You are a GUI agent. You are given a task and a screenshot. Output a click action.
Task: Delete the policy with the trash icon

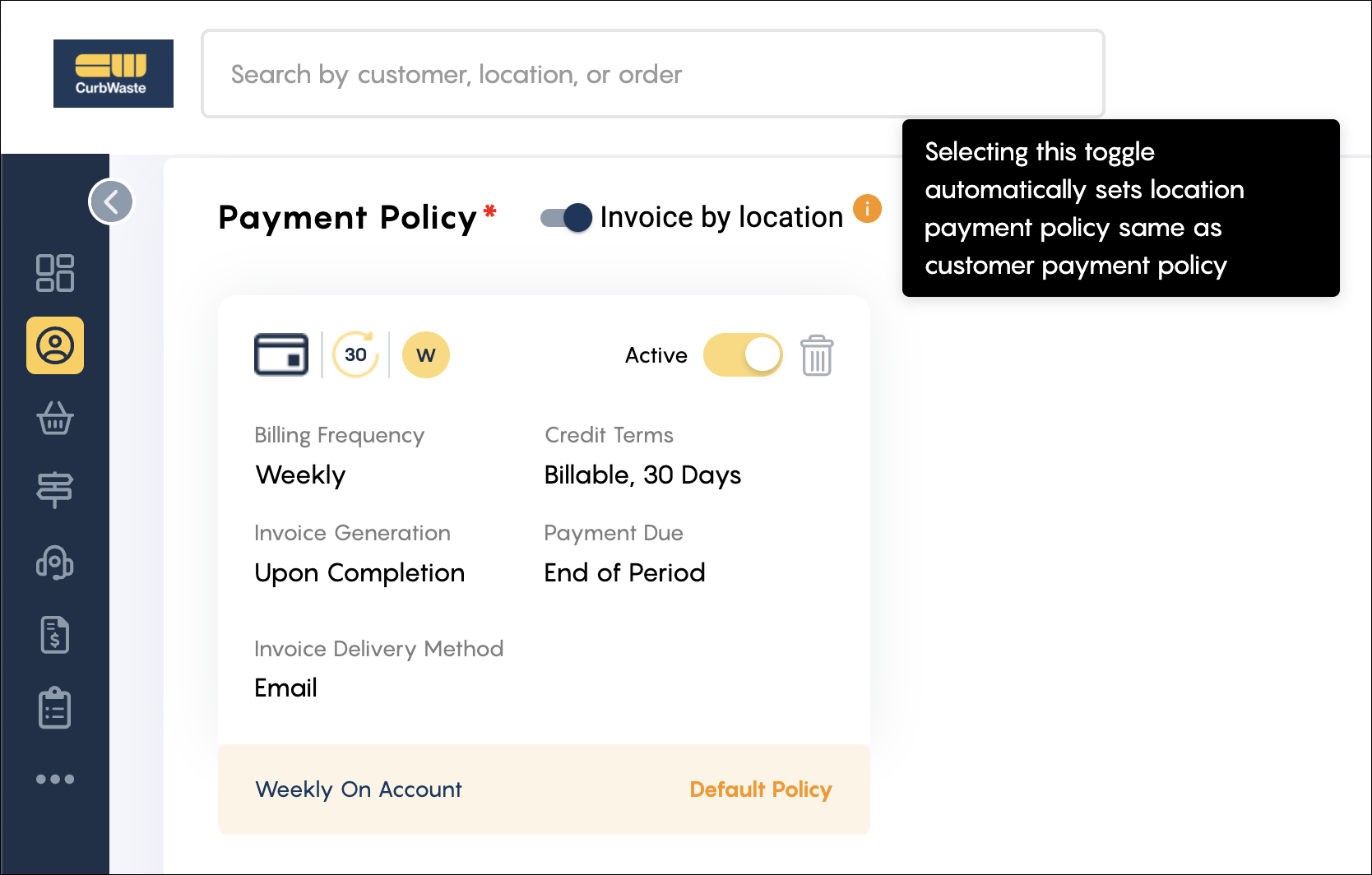click(x=817, y=355)
